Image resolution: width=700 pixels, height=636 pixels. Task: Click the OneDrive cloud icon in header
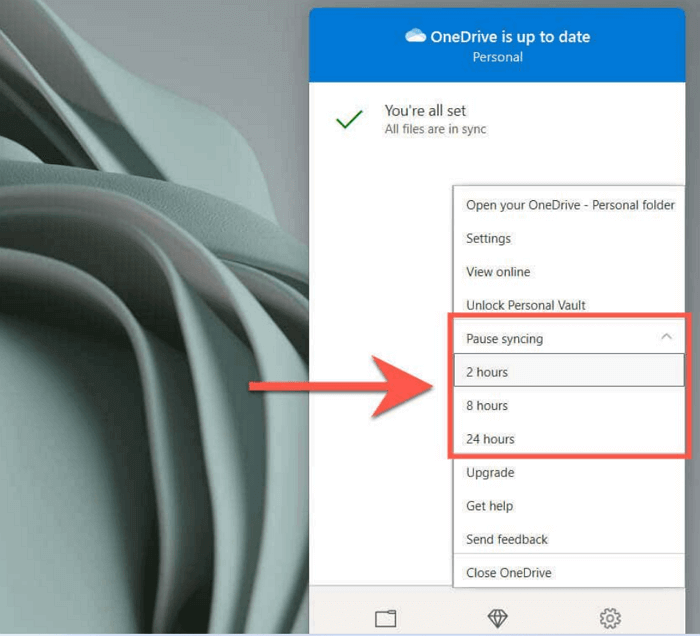tap(416, 36)
